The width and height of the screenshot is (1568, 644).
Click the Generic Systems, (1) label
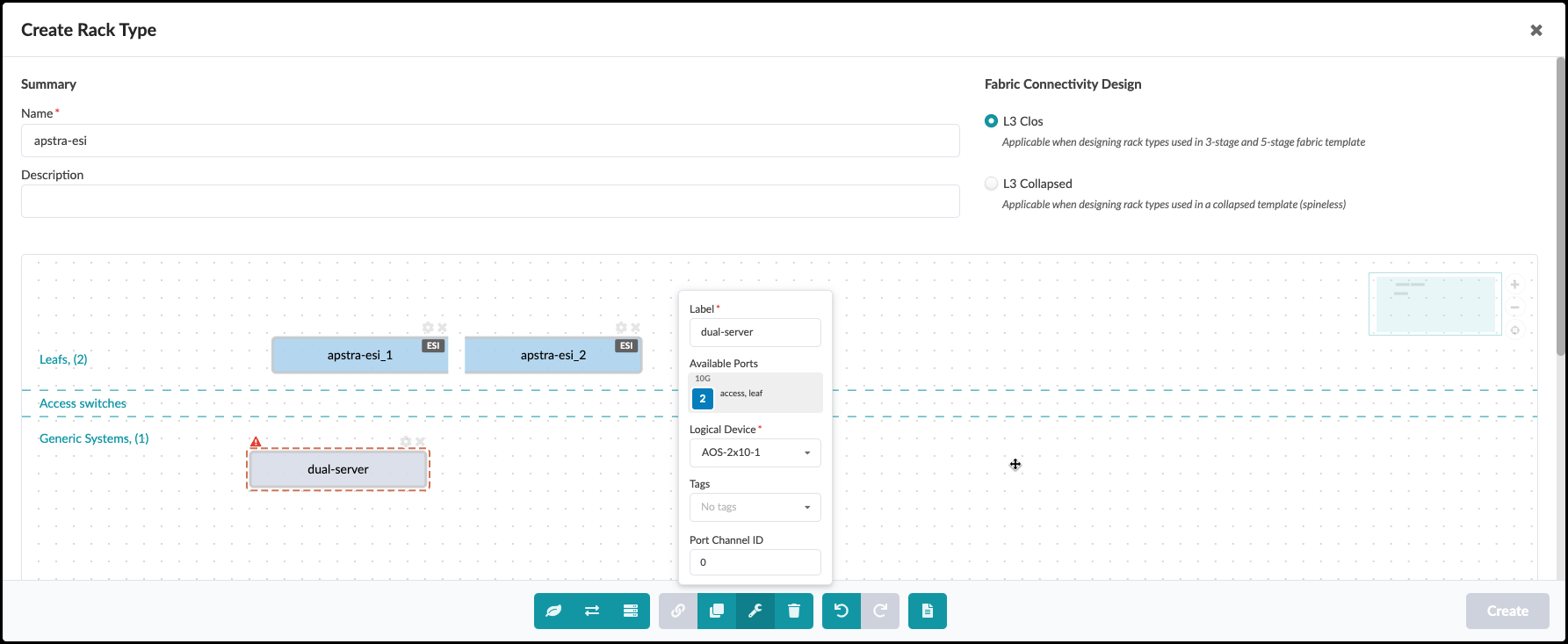94,438
